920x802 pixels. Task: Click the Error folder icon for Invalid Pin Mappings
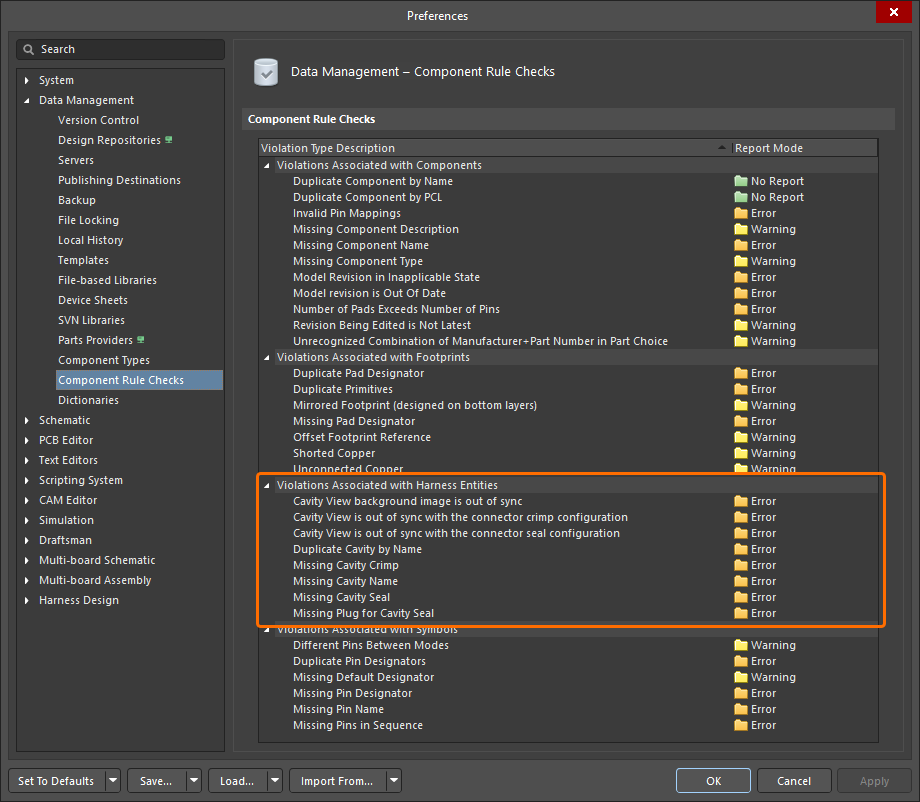741,213
